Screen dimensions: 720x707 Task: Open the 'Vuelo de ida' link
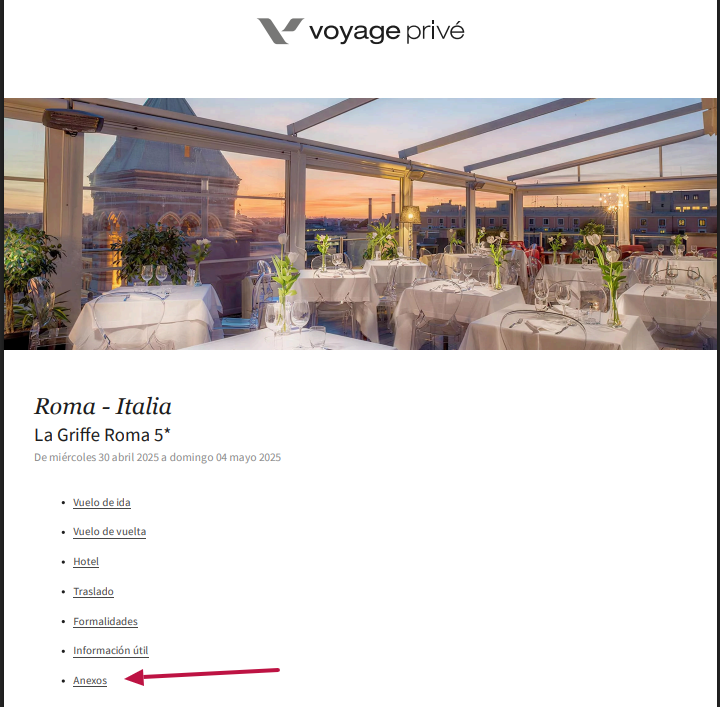point(101,502)
